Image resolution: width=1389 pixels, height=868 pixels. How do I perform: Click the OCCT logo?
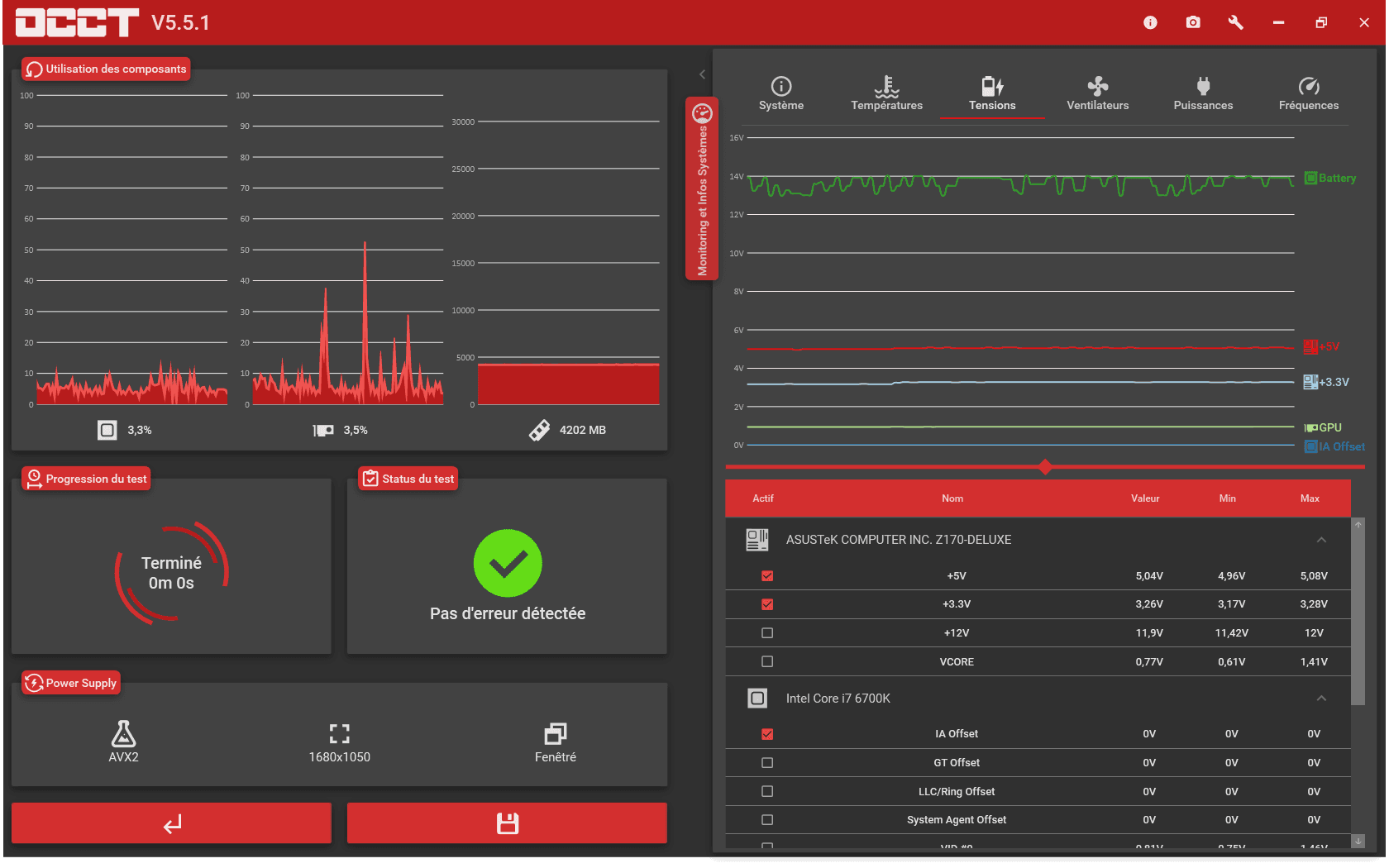click(77, 22)
